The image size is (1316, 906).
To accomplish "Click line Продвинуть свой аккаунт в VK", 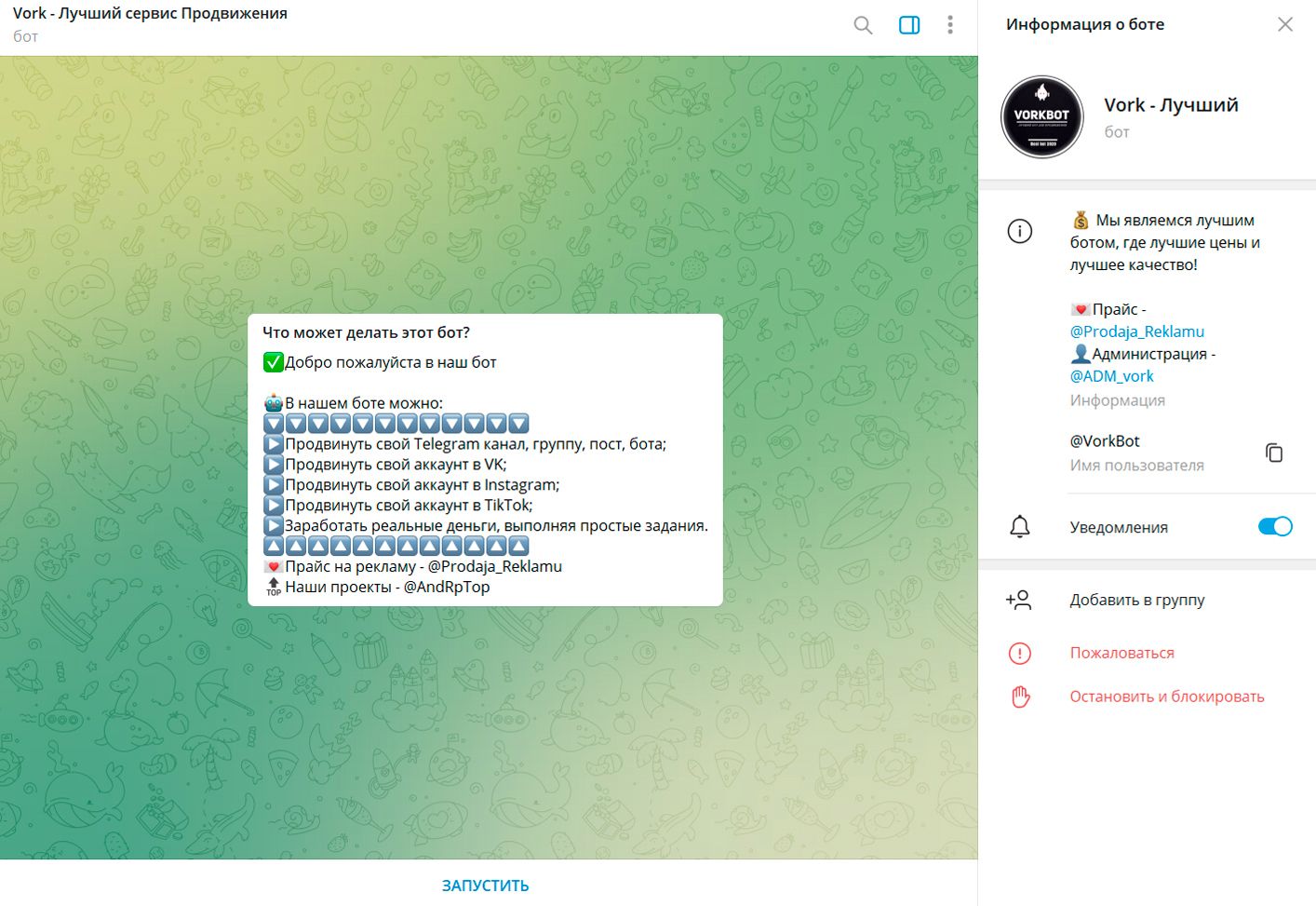I will pos(396,465).
